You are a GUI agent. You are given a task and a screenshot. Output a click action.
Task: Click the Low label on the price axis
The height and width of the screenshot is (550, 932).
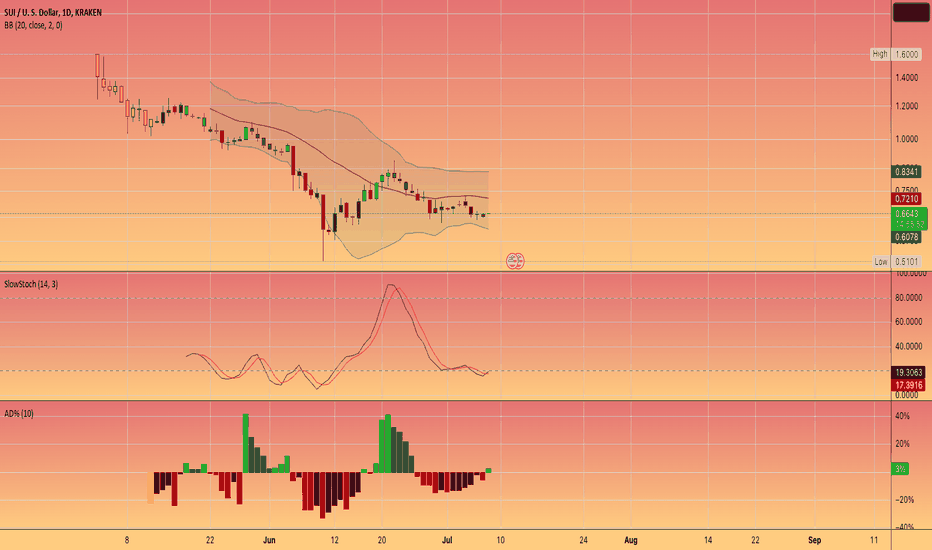click(x=881, y=262)
